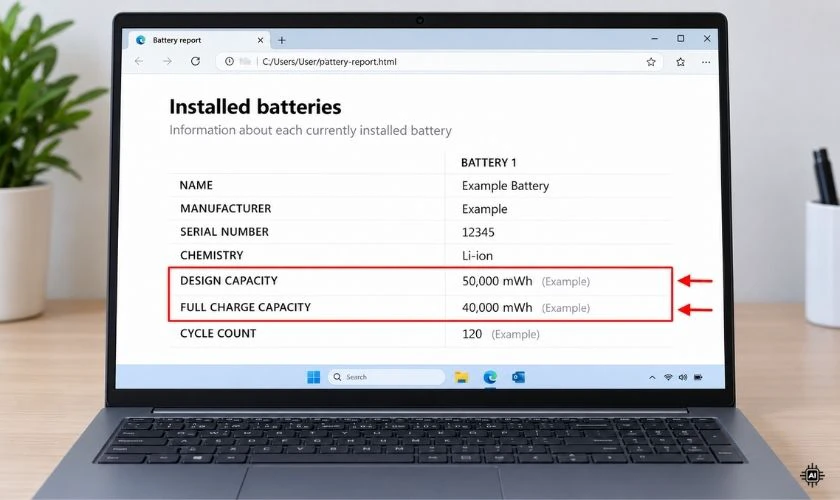840x500 pixels.
Task: Click the Edge icon on taskbar
Action: tap(490, 377)
